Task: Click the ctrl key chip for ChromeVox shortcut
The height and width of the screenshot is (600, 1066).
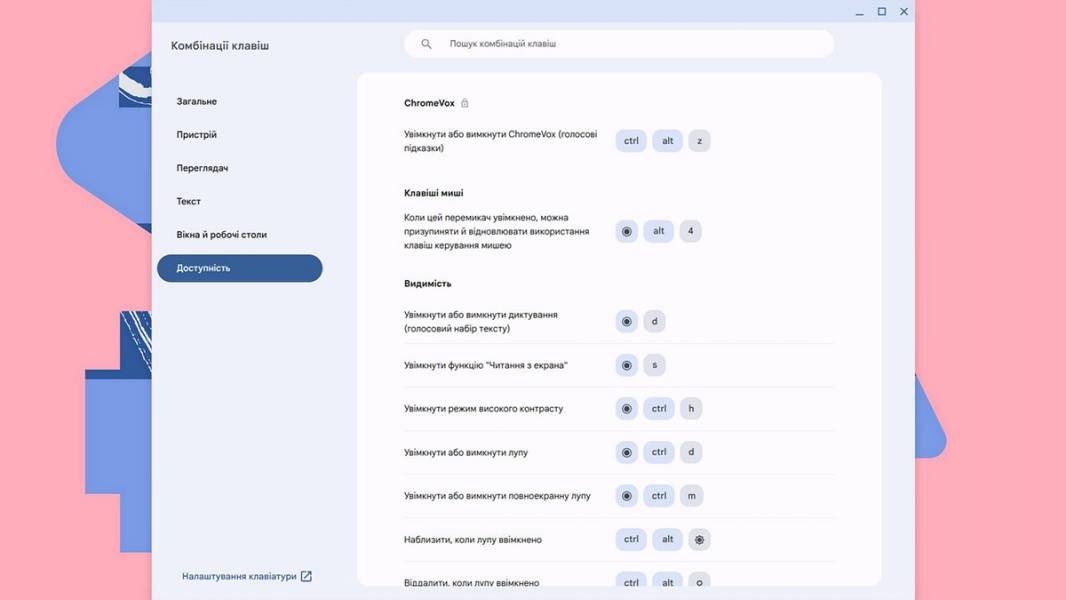Action: coord(631,141)
